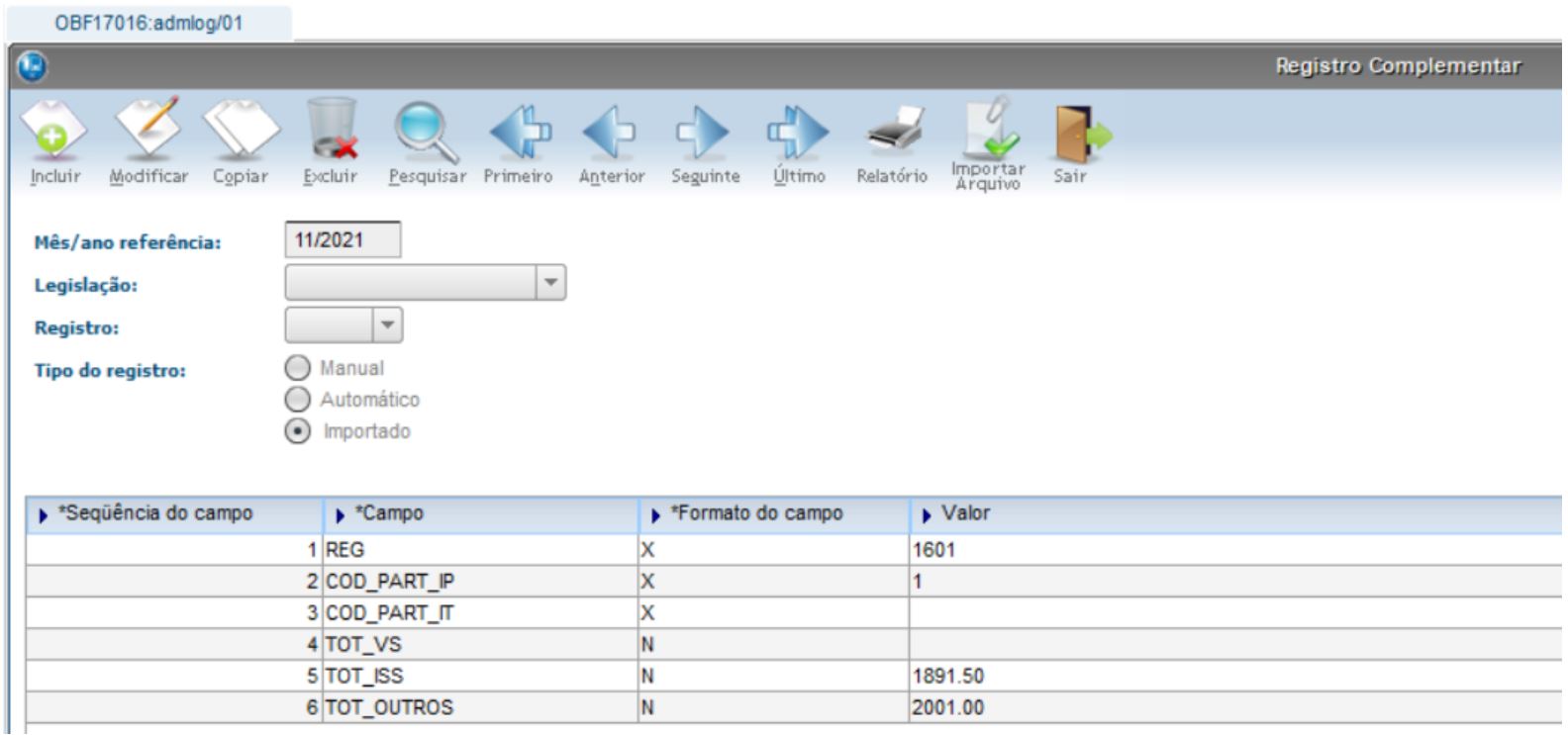Select the REG row cell

click(x=481, y=550)
